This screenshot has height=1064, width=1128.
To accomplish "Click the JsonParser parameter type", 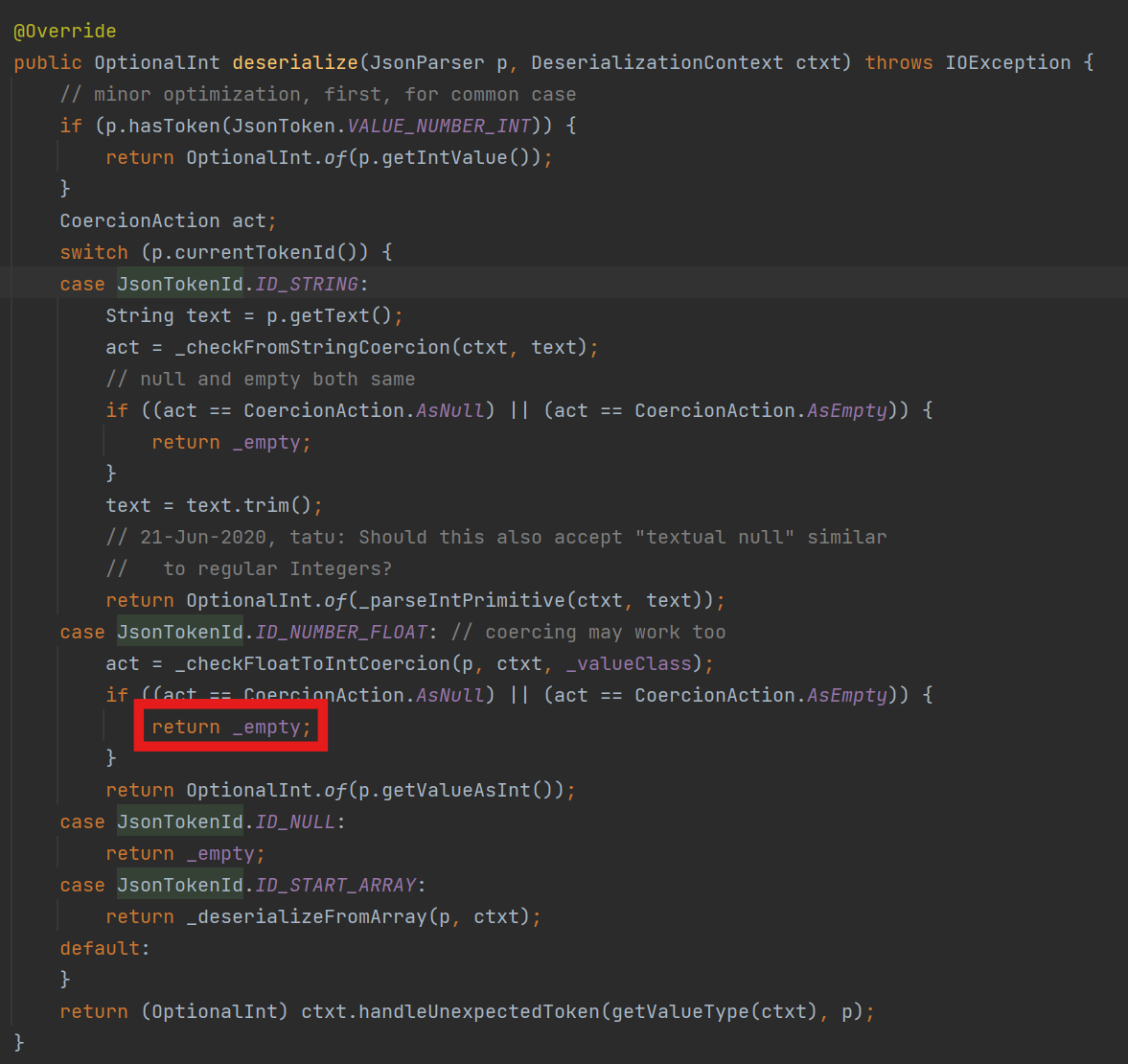I will tap(427, 62).
